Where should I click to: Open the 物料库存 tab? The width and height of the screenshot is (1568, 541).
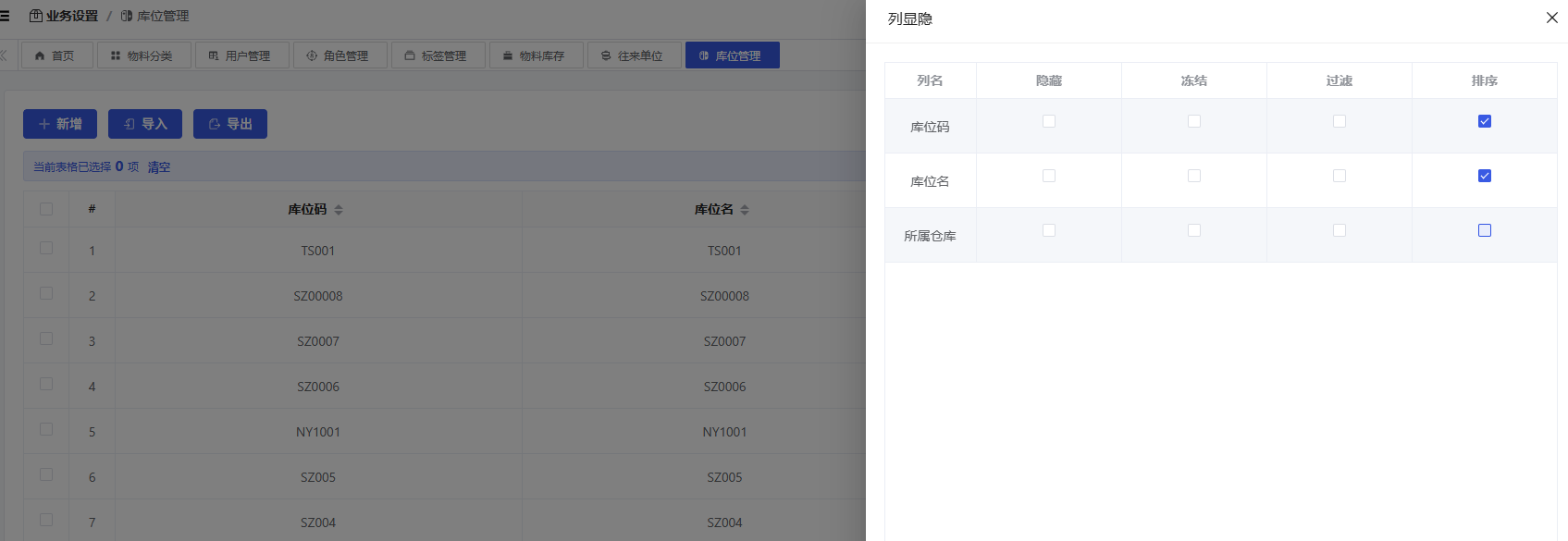[537, 55]
